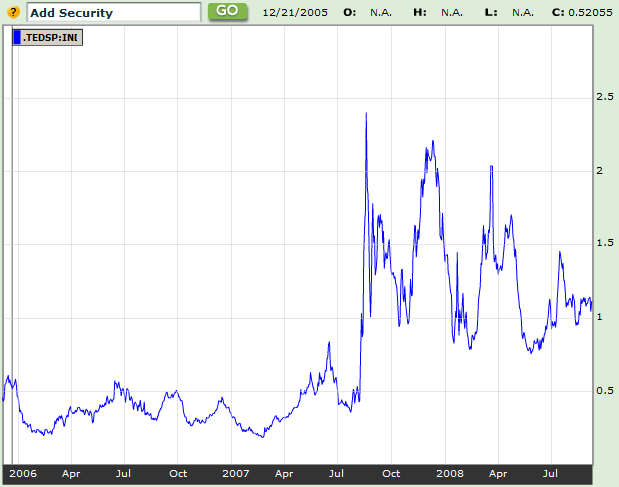
Task: Click the yellow help question mark icon
Action: point(13,12)
